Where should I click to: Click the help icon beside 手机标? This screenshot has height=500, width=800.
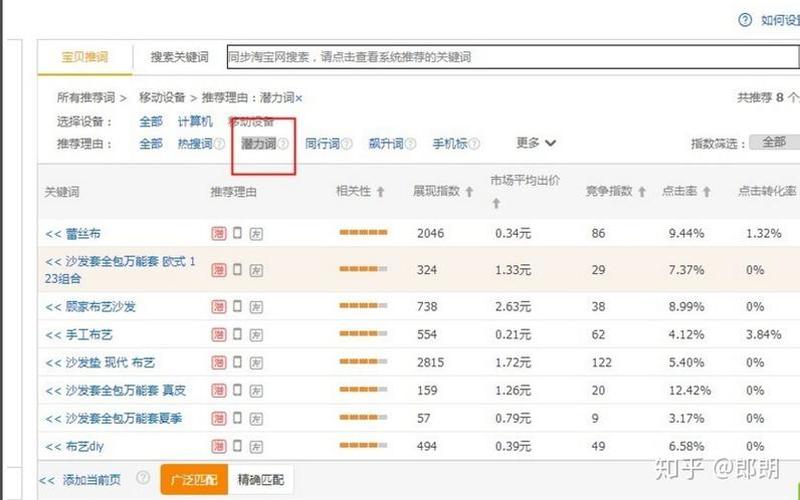[x=474, y=144]
